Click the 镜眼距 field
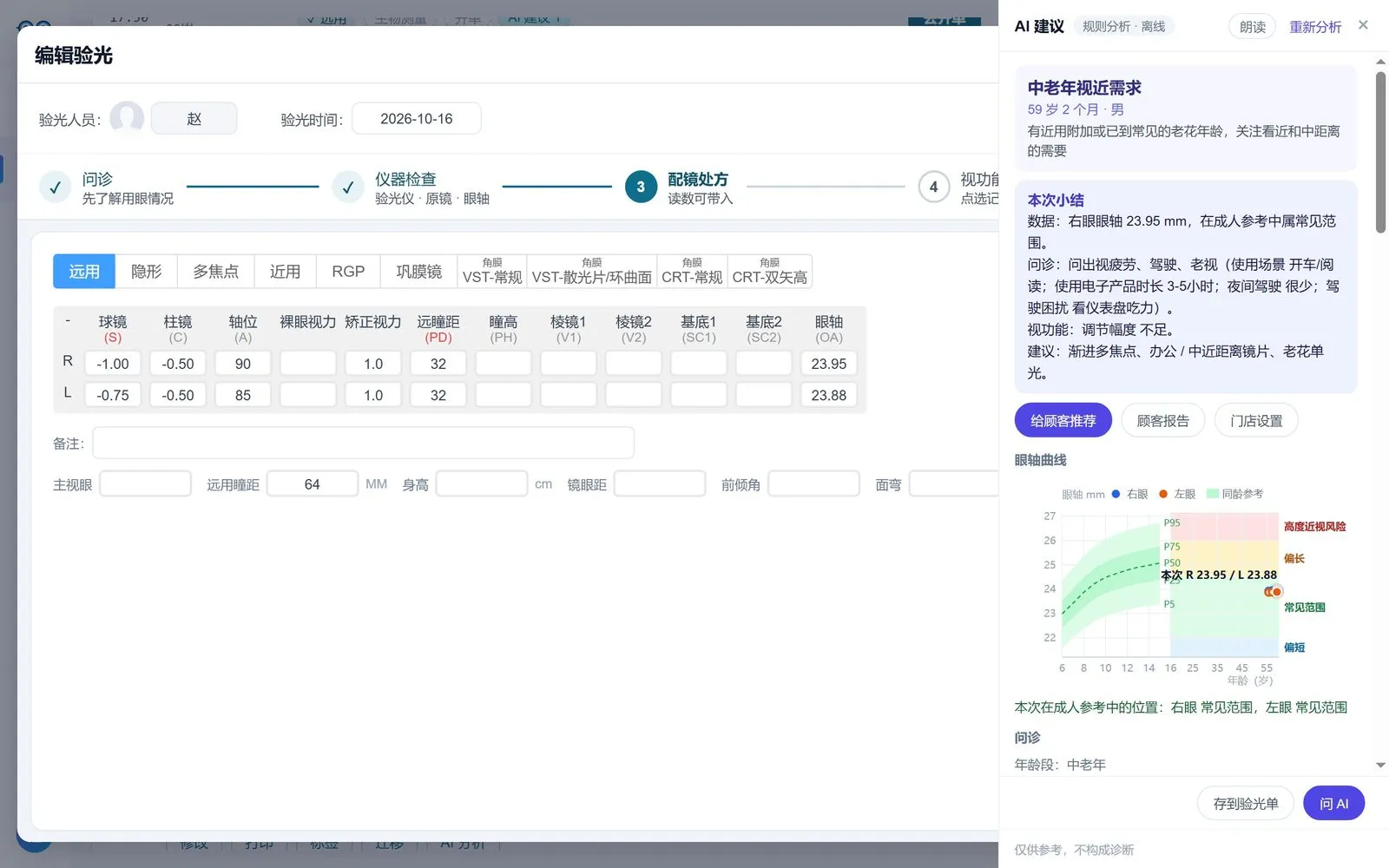The image size is (1389, 868). coord(660,483)
